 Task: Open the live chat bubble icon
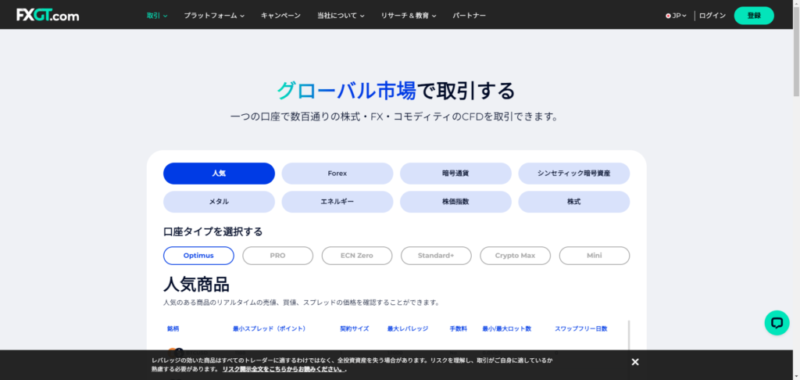pos(777,323)
